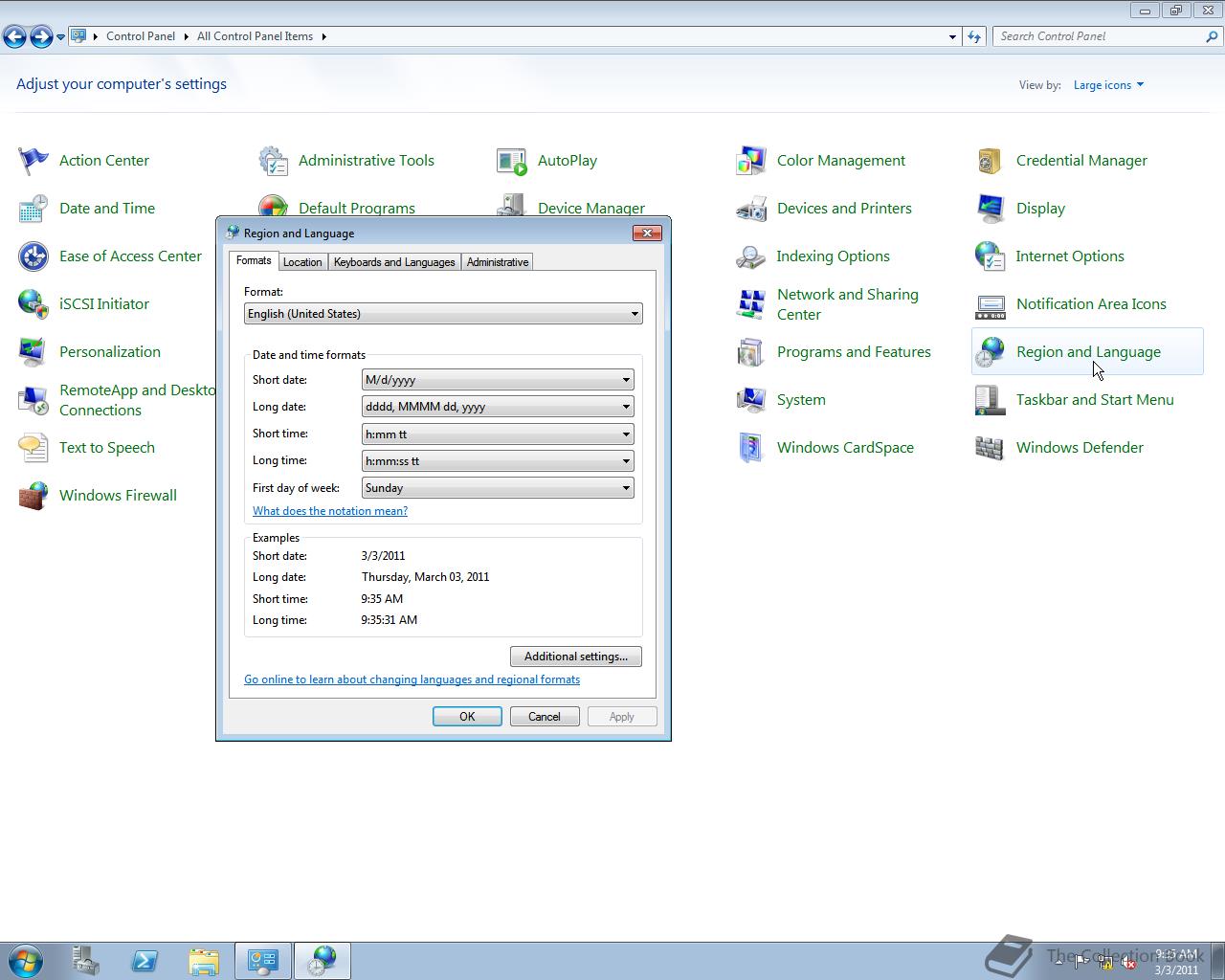Expand the First day of week dropdown
This screenshot has height=980, width=1225.
click(x=498, y=488)
